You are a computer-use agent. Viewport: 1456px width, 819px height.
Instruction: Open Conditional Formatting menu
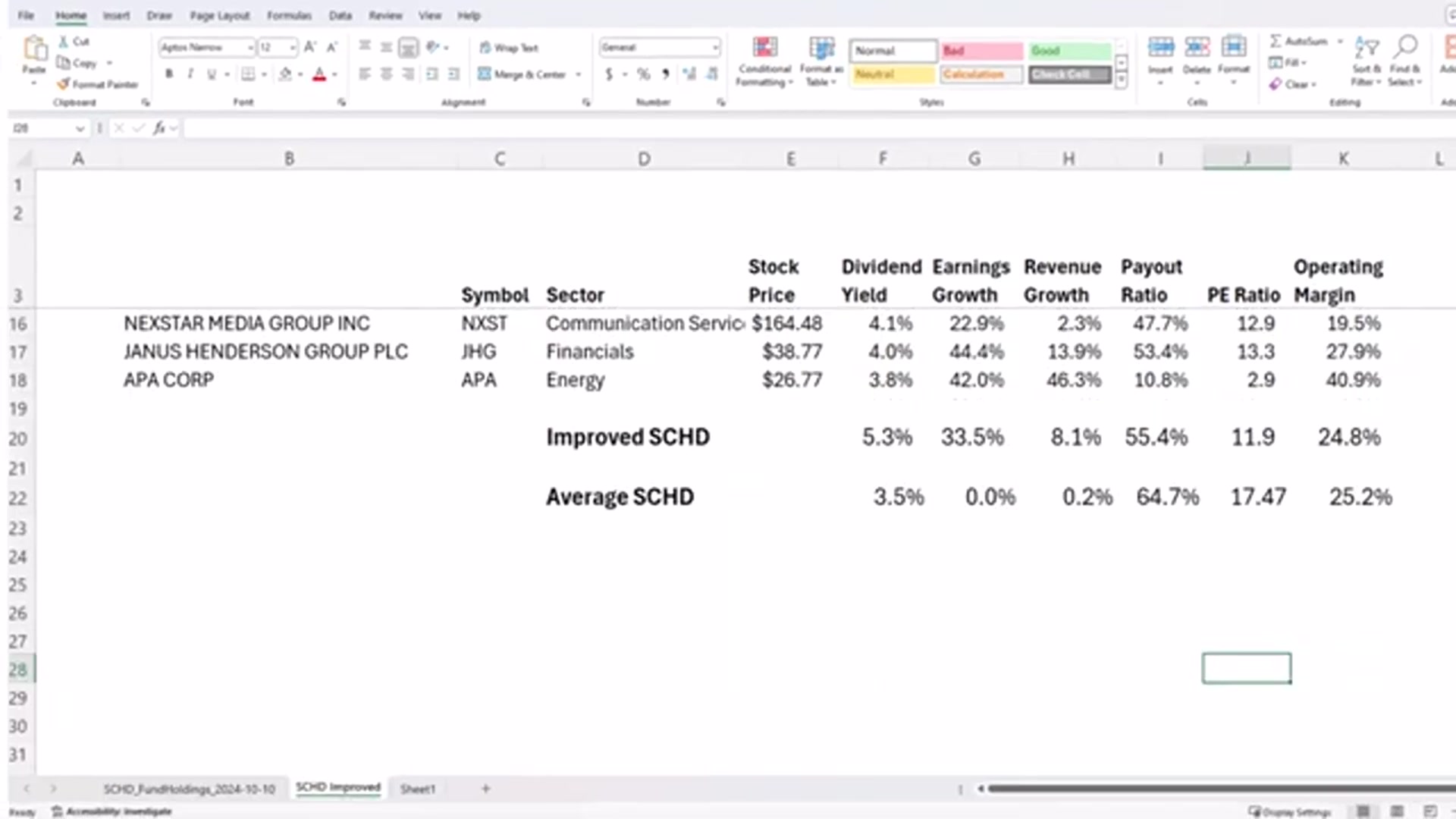pos(764,61)
